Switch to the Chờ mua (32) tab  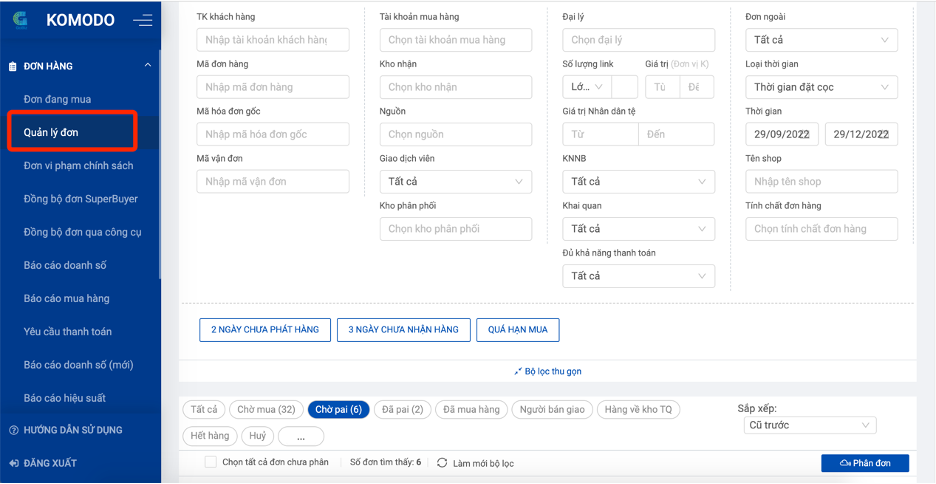[x=265, y=410]
